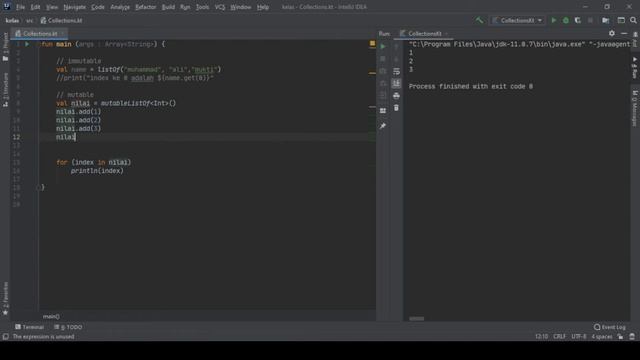Click the Build project hammer icon
This screenshot has height=360, width=640.
[479, 20]
